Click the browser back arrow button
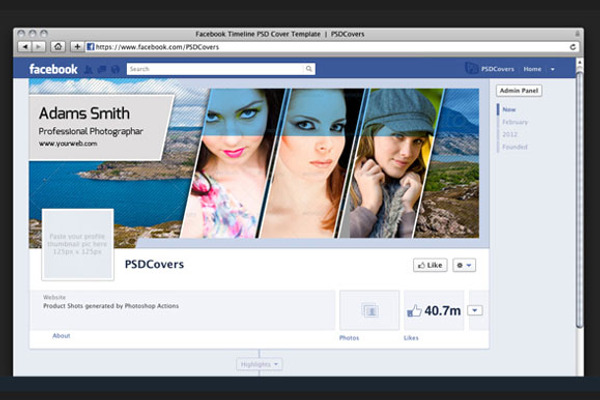Viewport: 600px width, 400px height. click(25, 47)
